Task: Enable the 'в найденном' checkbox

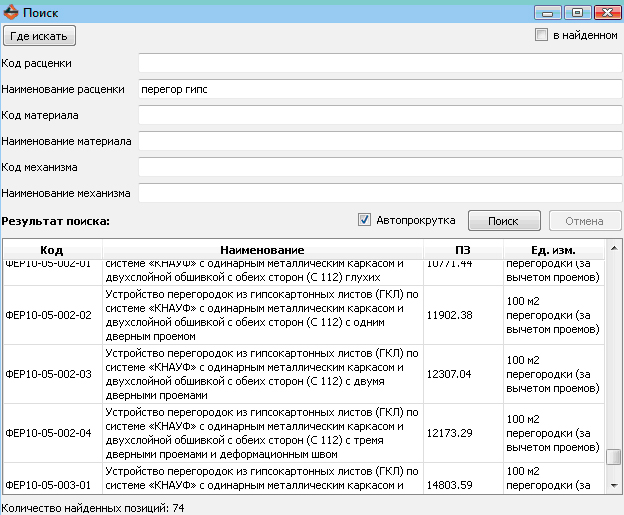Action: (x=542, y=35)
